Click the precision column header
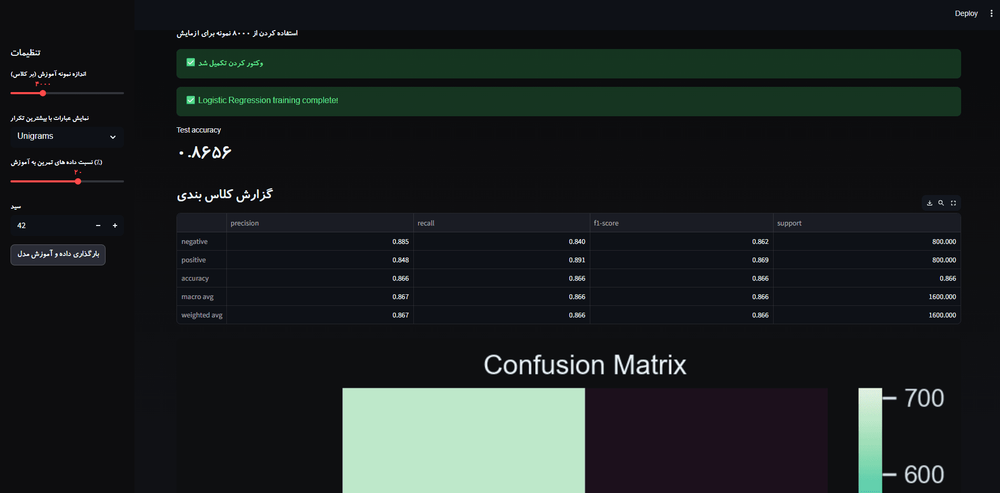Viewport: 1000px width, 493px height. 320,223
